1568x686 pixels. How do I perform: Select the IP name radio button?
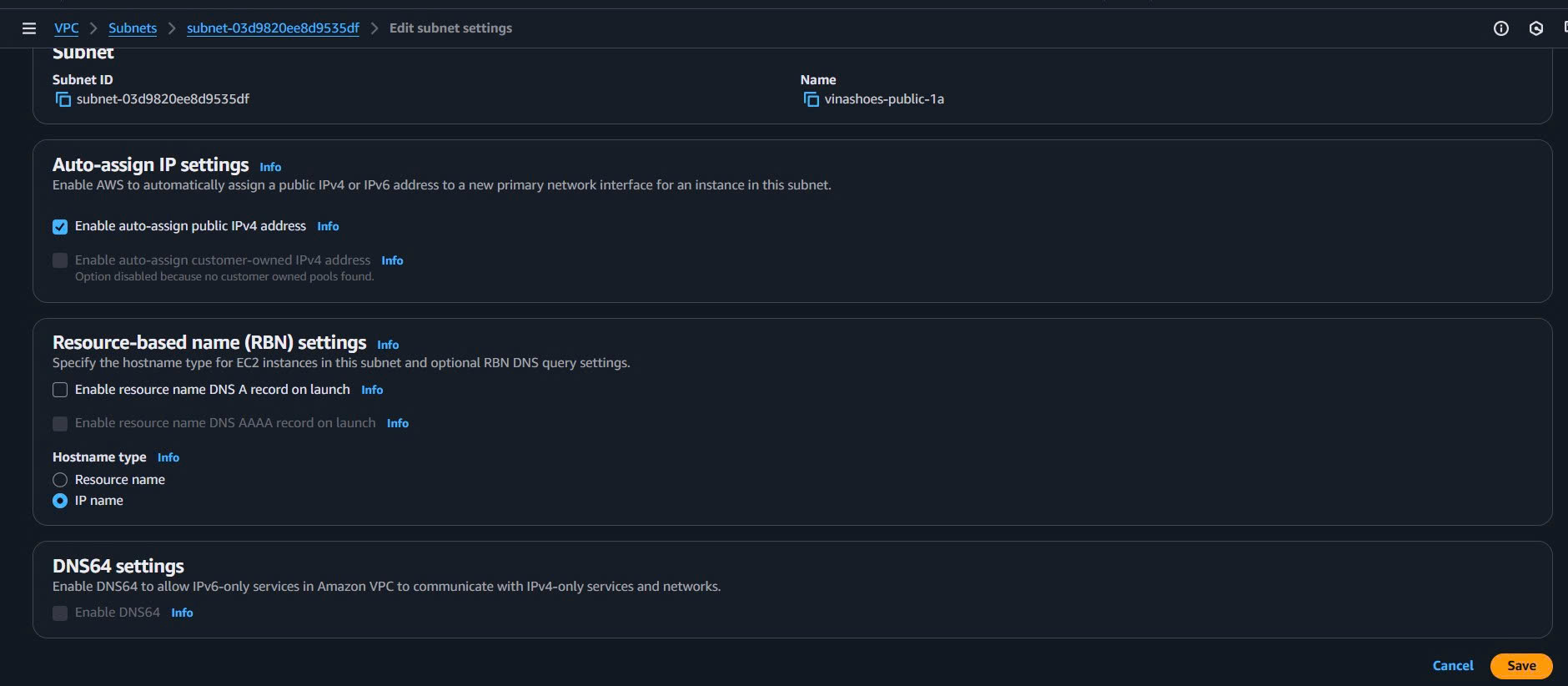[x=59, y=501]
